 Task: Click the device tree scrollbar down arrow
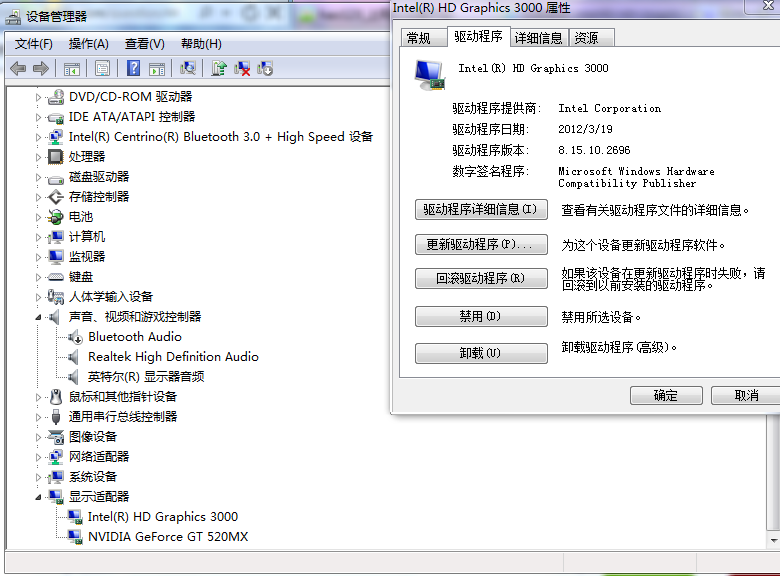pyautogui.click(x=774, y=540)
